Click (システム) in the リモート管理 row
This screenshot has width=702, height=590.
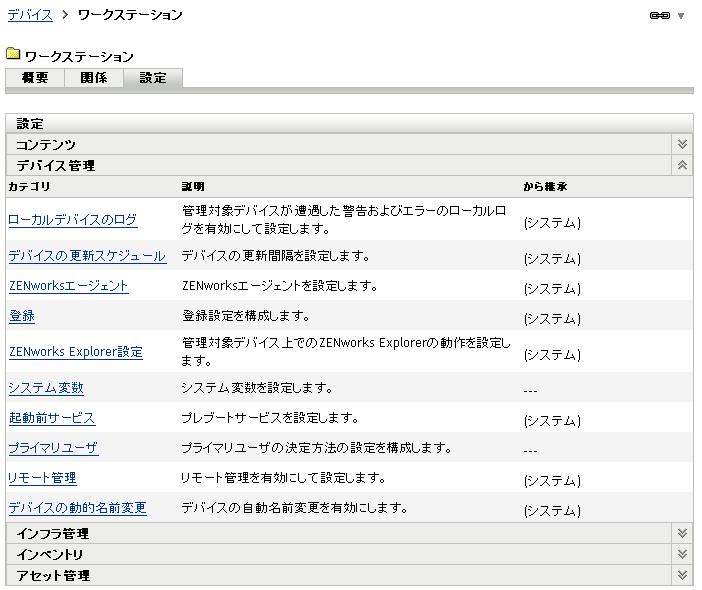tap(552, 480)
